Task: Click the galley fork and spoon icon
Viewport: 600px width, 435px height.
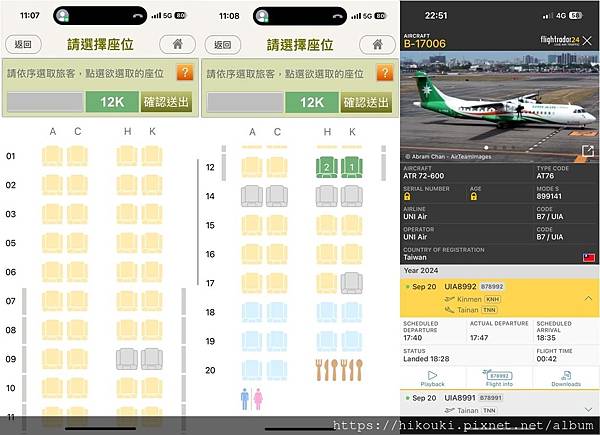Action: click(339, 370)
